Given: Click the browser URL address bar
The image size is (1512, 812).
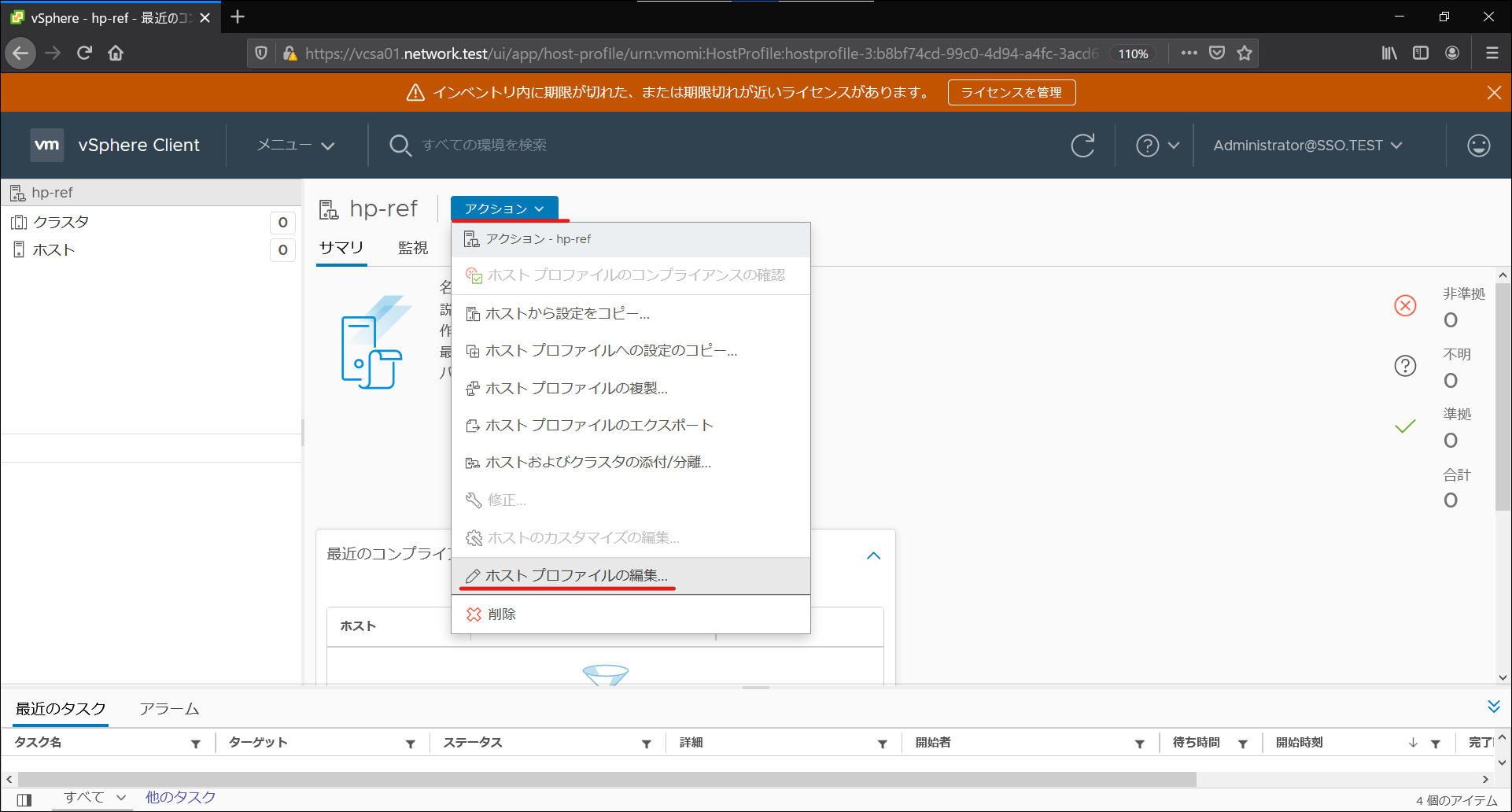Looking at the screenshot, I should [700, 54].
